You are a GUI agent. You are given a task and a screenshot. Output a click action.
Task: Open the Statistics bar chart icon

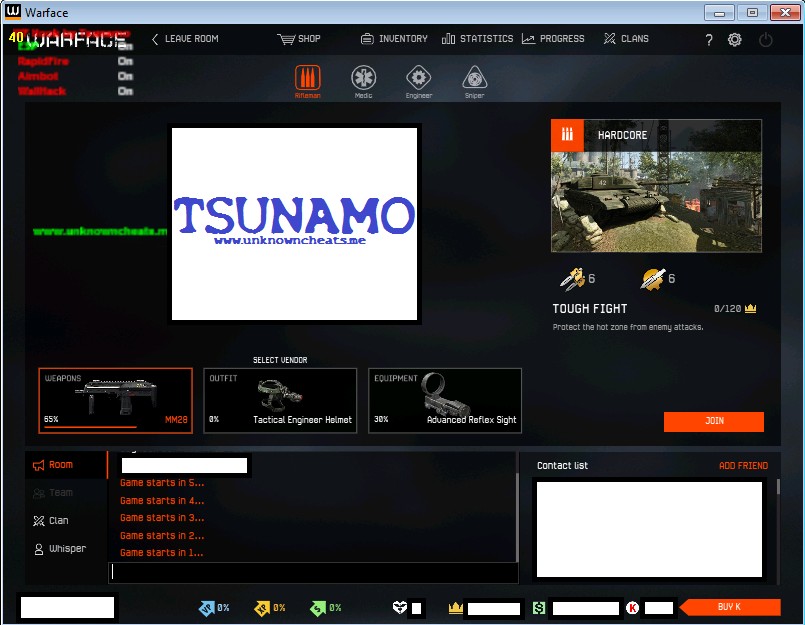tap(448, 39)
